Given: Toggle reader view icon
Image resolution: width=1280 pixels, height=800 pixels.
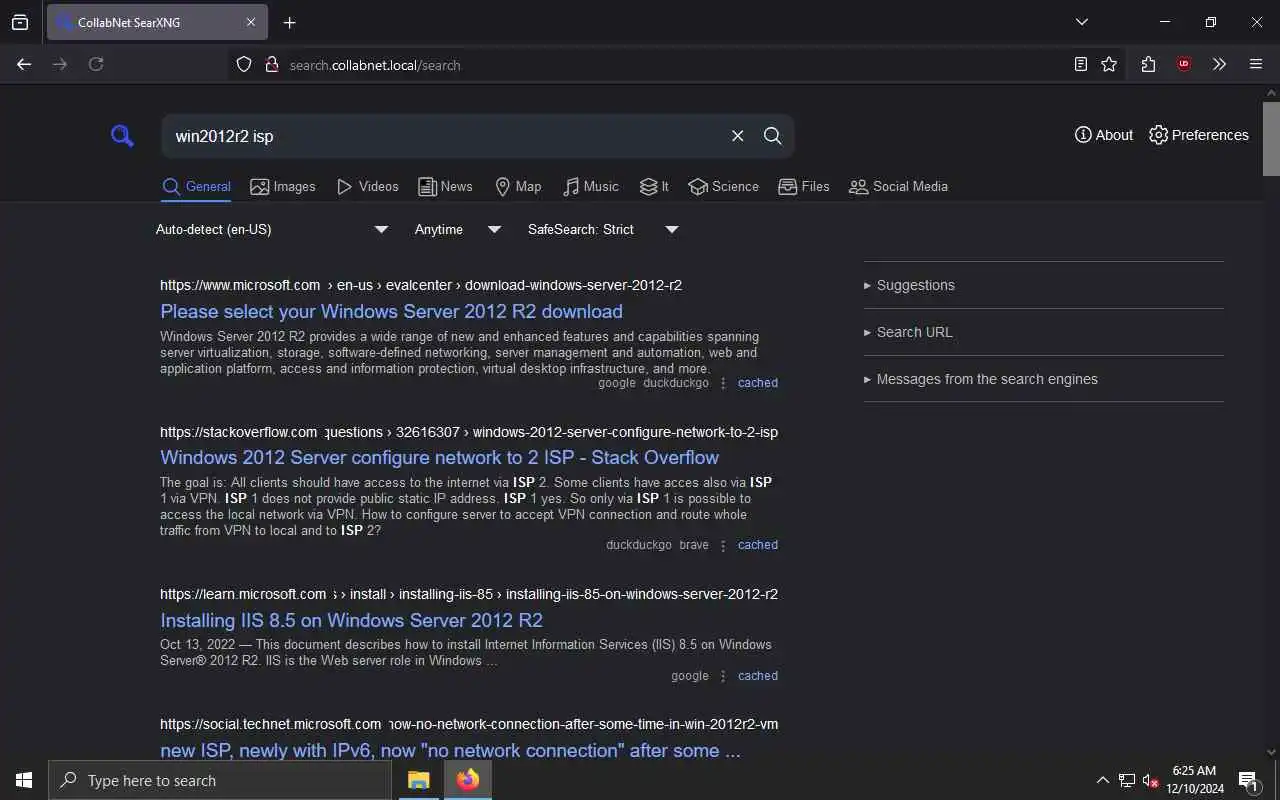Looking at the screenshot, I should click(x=1081, y=64).
